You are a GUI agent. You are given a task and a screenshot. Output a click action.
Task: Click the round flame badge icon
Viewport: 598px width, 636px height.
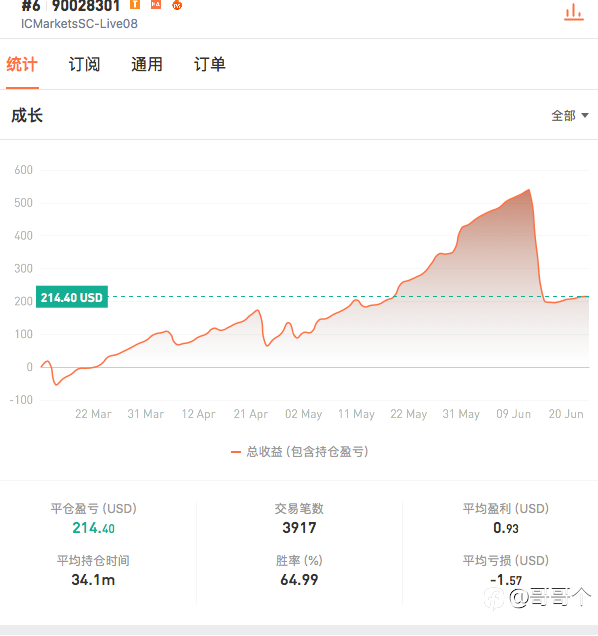[x=177, y=5]
